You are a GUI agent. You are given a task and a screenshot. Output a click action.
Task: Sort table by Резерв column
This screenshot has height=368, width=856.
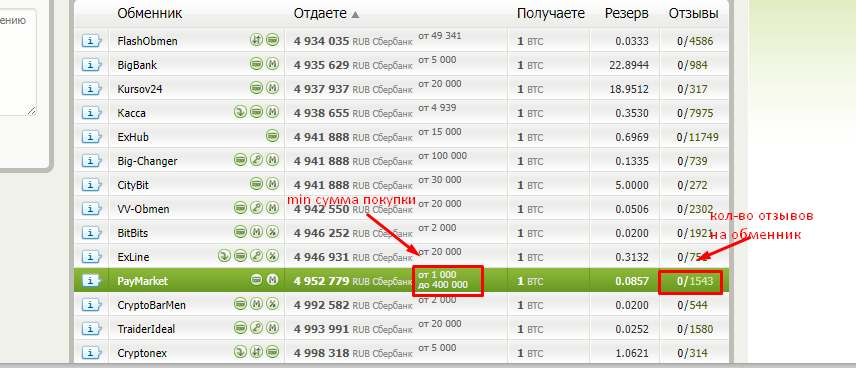click(627, 14)
